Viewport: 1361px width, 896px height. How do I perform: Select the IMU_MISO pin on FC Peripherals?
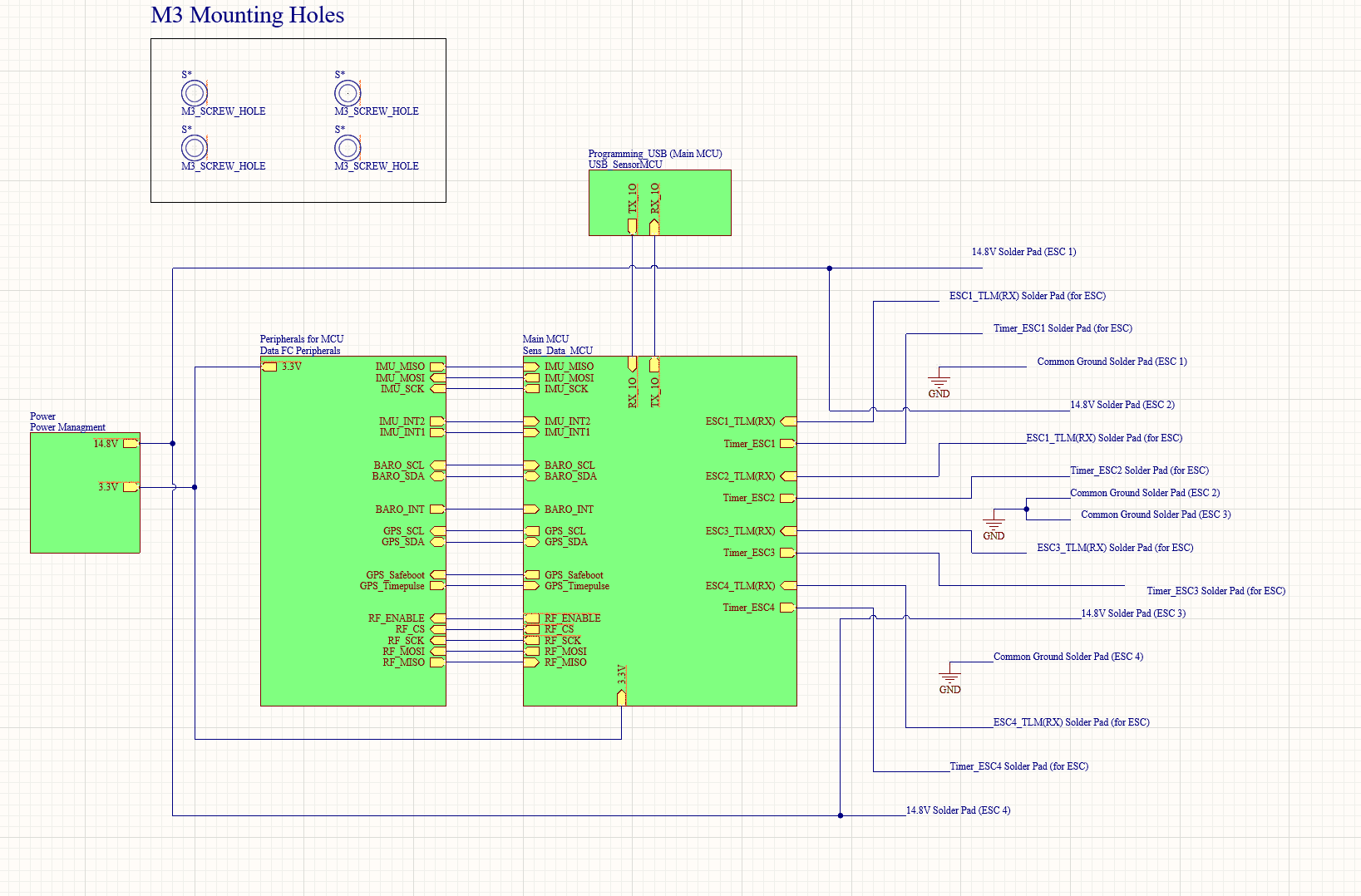(436, 366)
